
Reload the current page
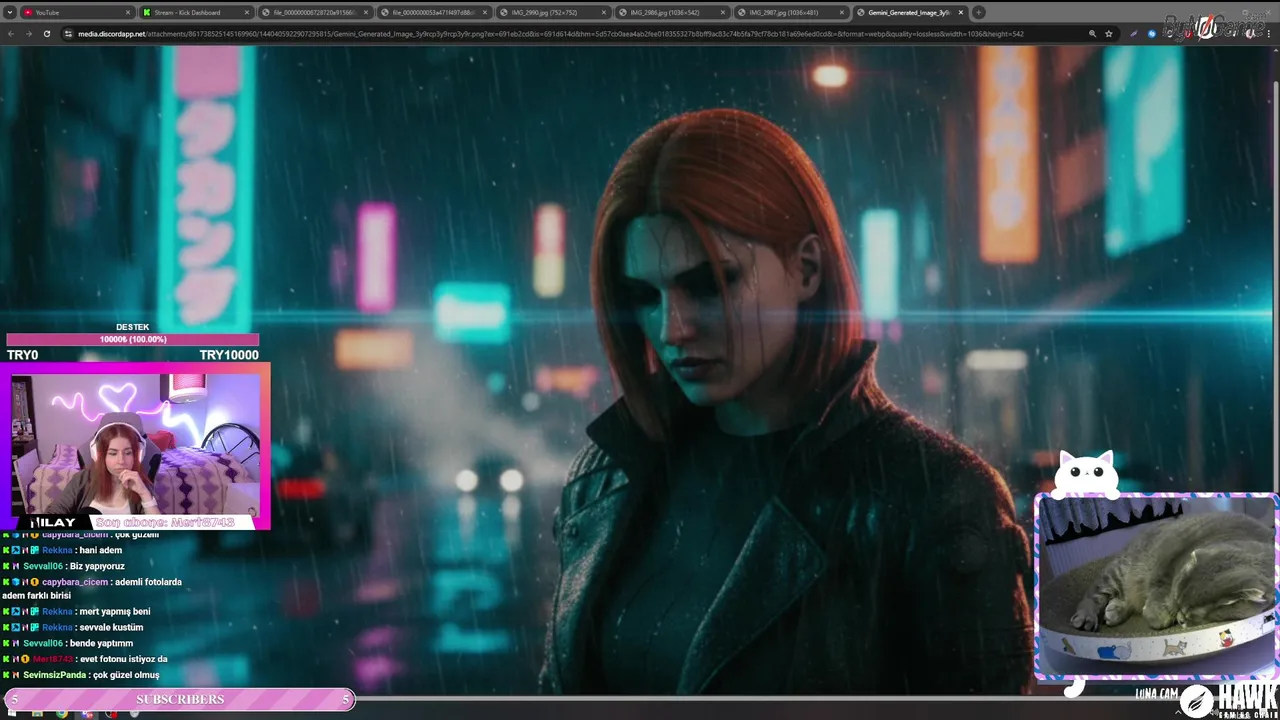tap(46, 33)
